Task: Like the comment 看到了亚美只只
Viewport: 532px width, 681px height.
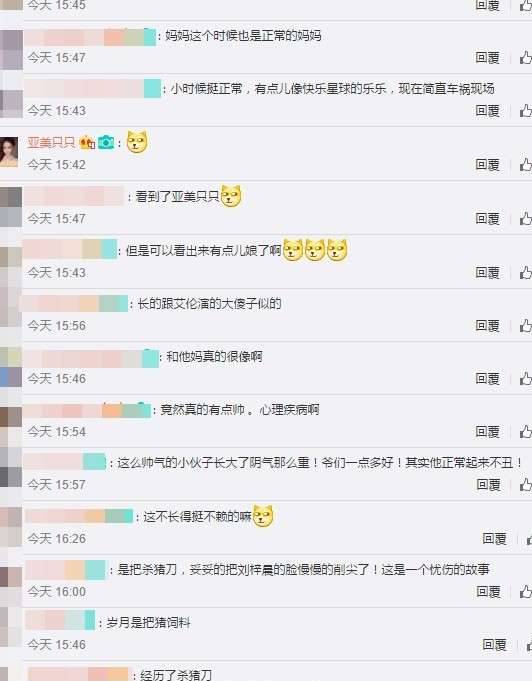Action: click(x=526, y=218)
